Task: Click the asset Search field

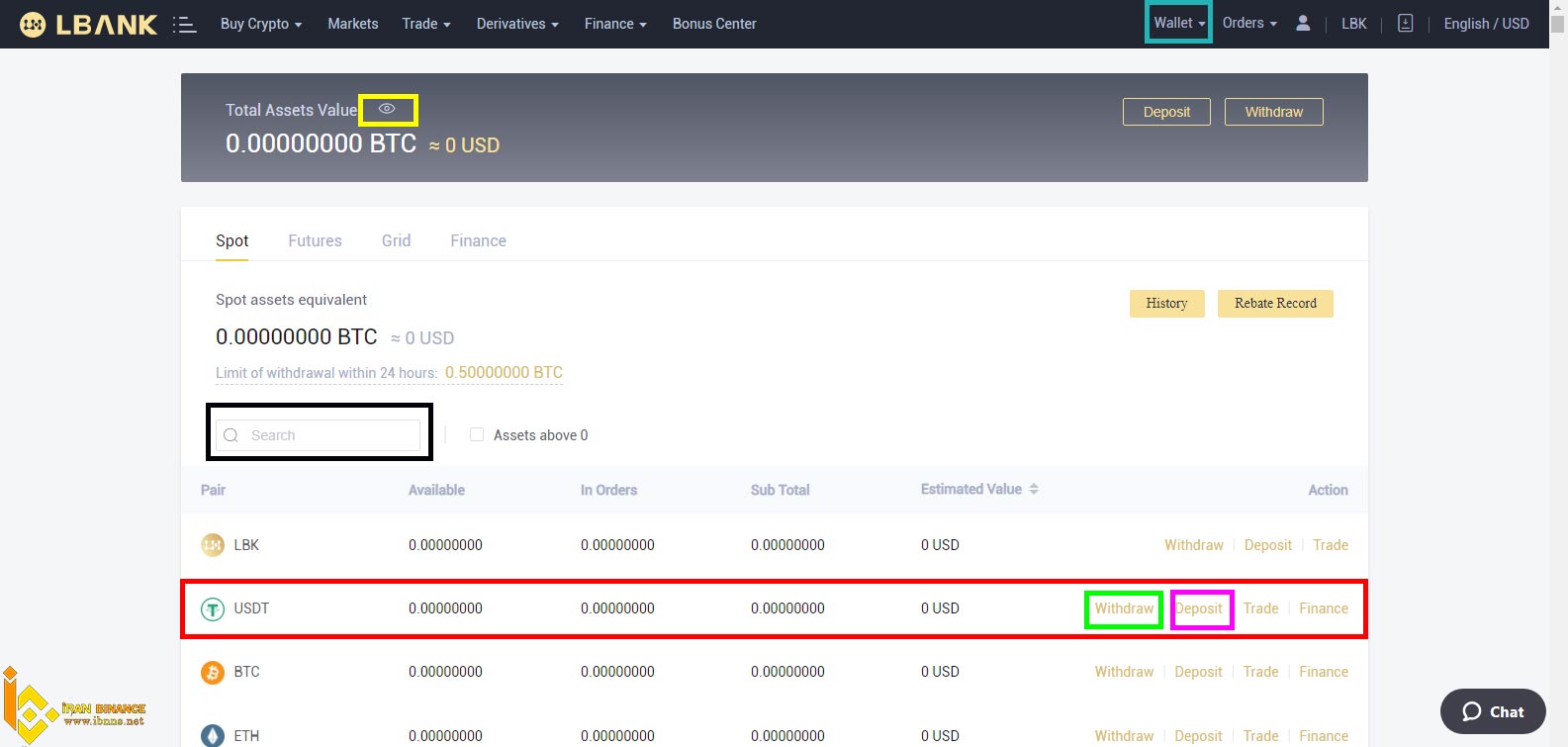Action: (x=318, y=435)
